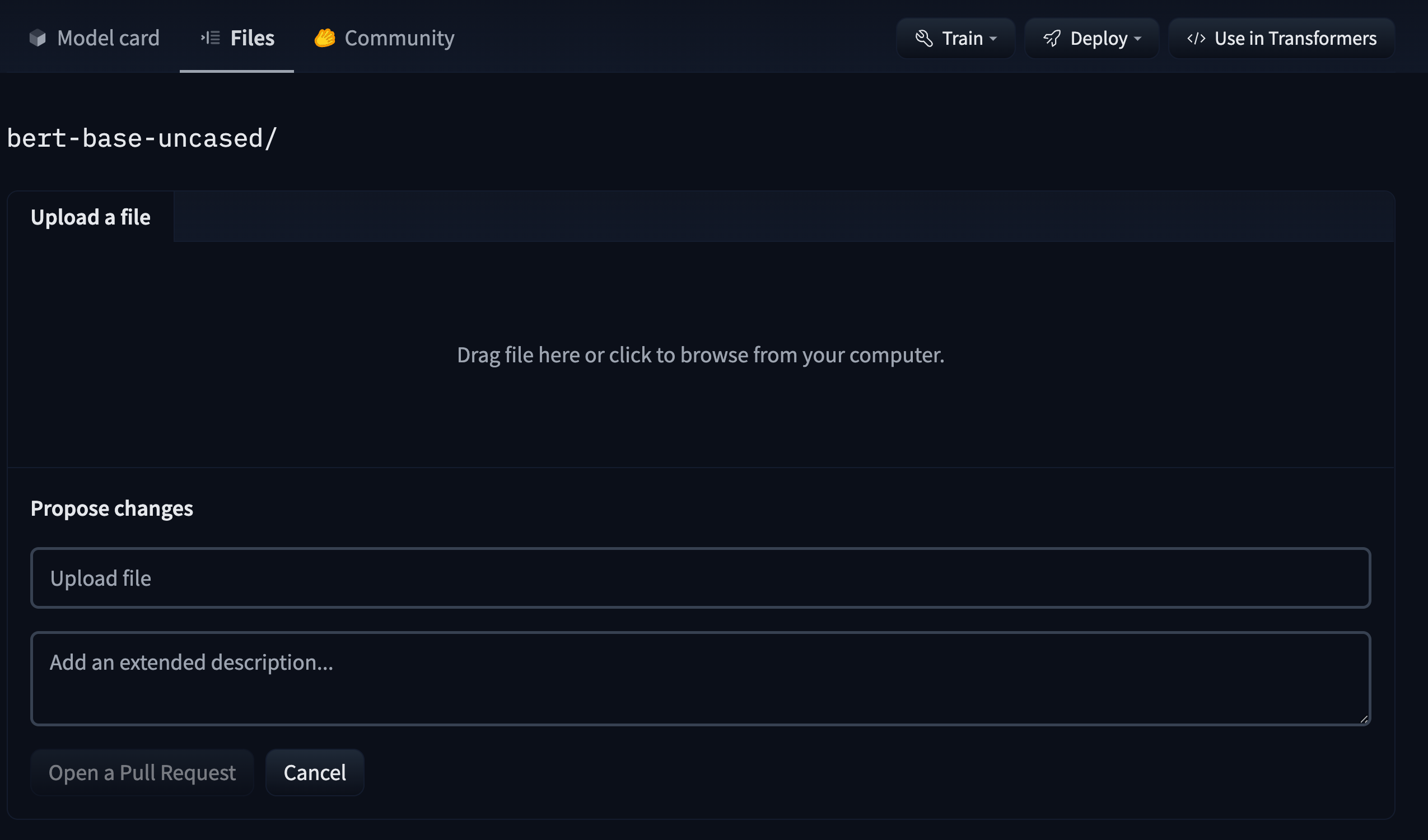Image resolution: width=1428 pixels, height=840 pixels.
Task: Click the drag file drop area
Action: (x=701, y=355)
